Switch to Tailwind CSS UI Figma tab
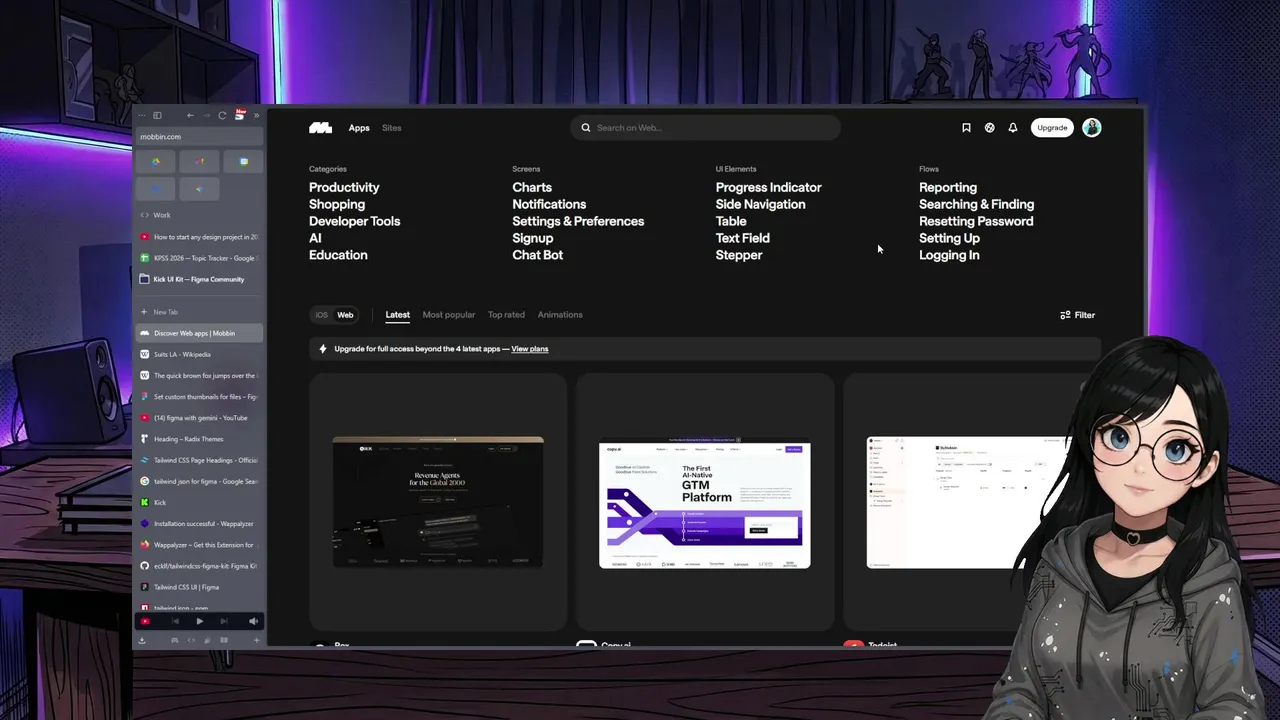Screen dimensions: 1280x720 [199, 587]
